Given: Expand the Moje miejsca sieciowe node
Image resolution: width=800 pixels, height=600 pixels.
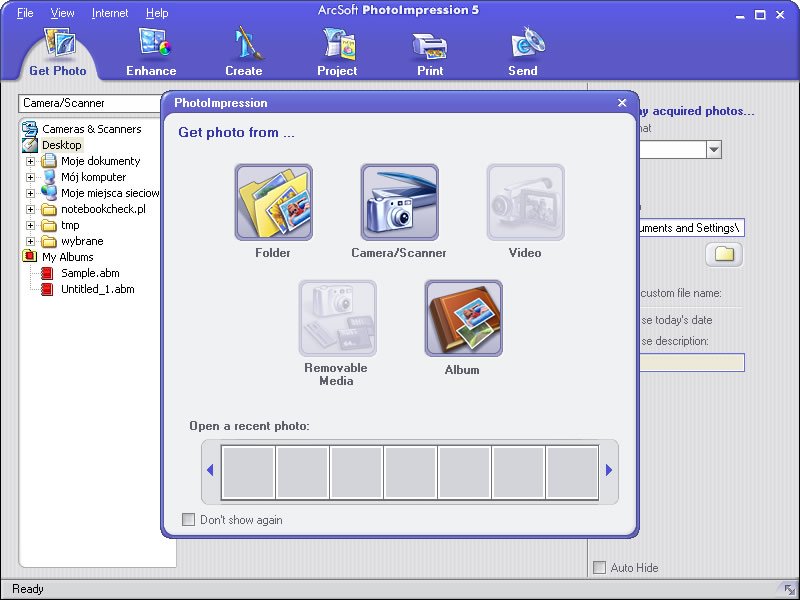Looking at the screenshot, I should (30, 193).
